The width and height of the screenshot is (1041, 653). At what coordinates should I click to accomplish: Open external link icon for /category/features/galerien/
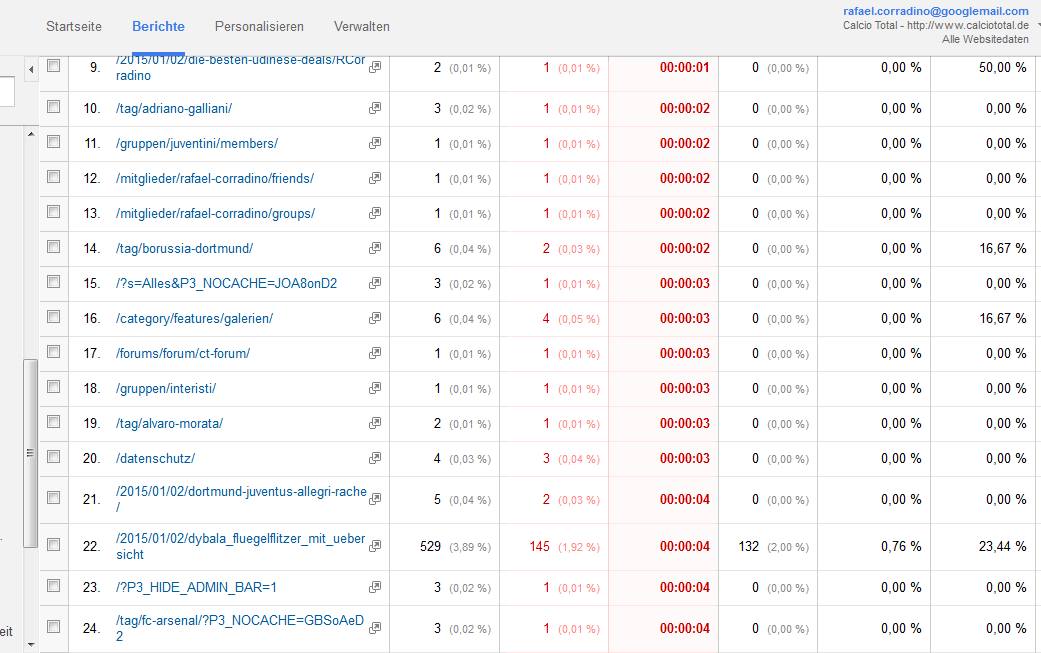coord(375,318)
